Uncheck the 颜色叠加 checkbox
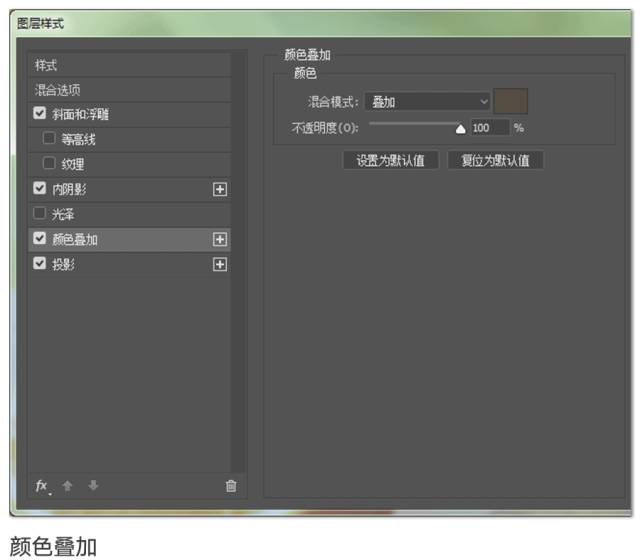Image resolution: width=640 pixels, height=560 pixels. (39, 238)
